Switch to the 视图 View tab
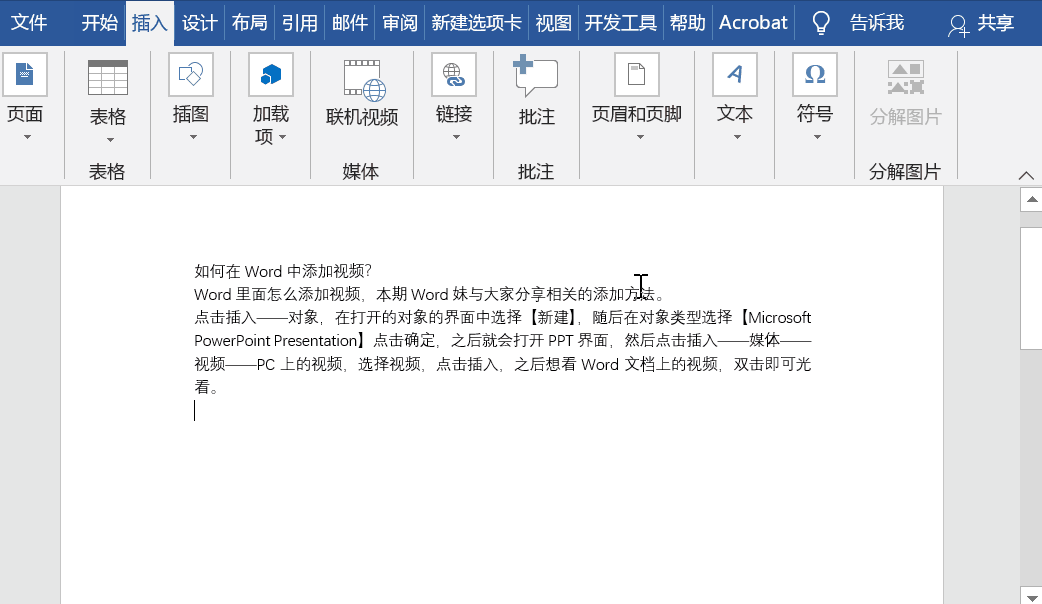Image resolution: width=1042 pixels, height=604 pixels. [x=554, y=23]
